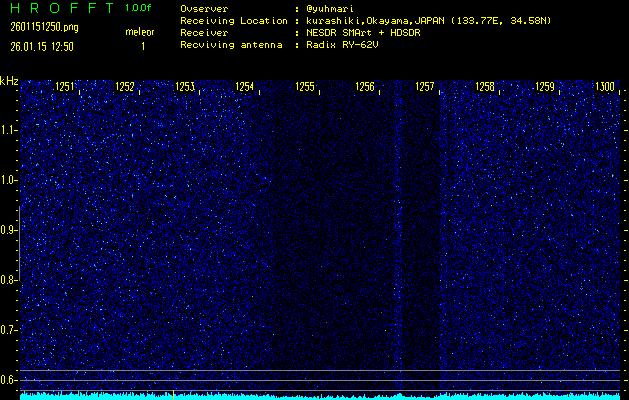
Task: Click the 0.6 kHz frequency tick label
Action: pyautogui.click(x=7, y=380)
